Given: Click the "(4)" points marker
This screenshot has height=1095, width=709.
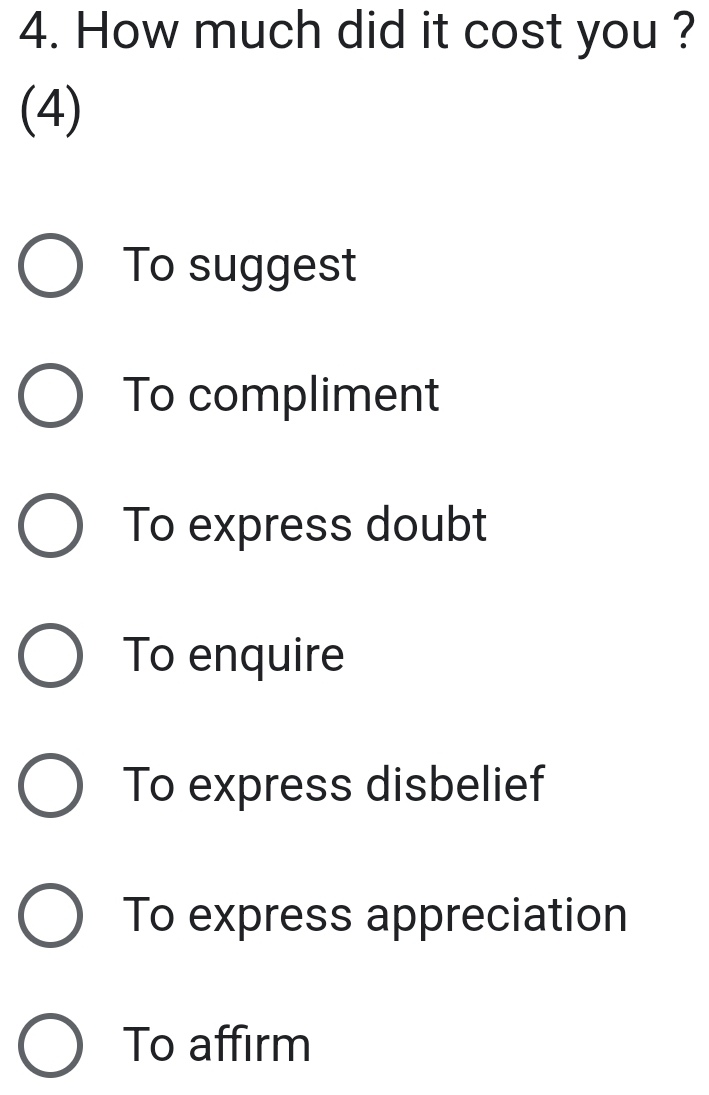Looking at the screenshot, I should coord(50,110).
